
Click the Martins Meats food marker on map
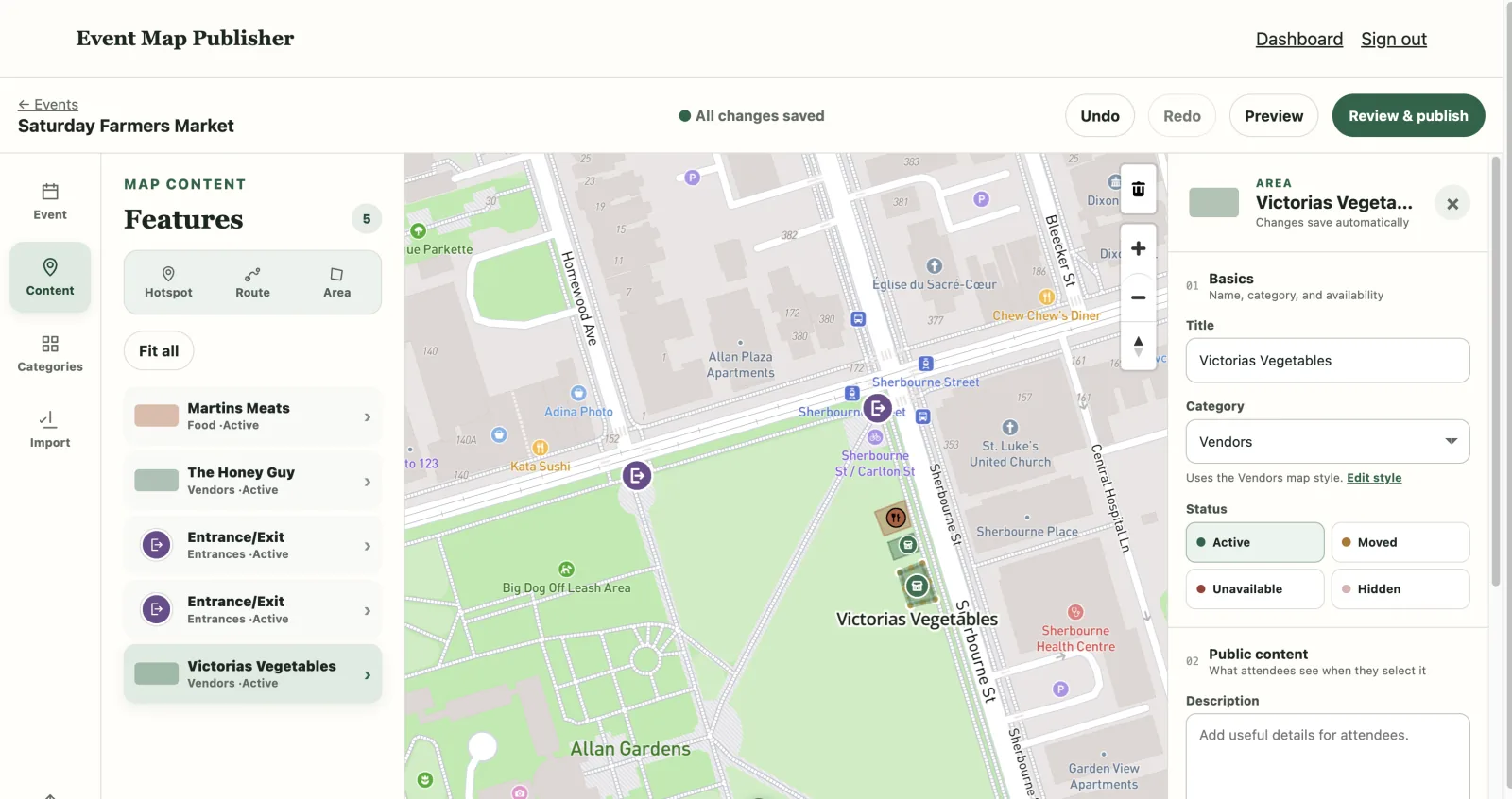[x=896, y=518]
